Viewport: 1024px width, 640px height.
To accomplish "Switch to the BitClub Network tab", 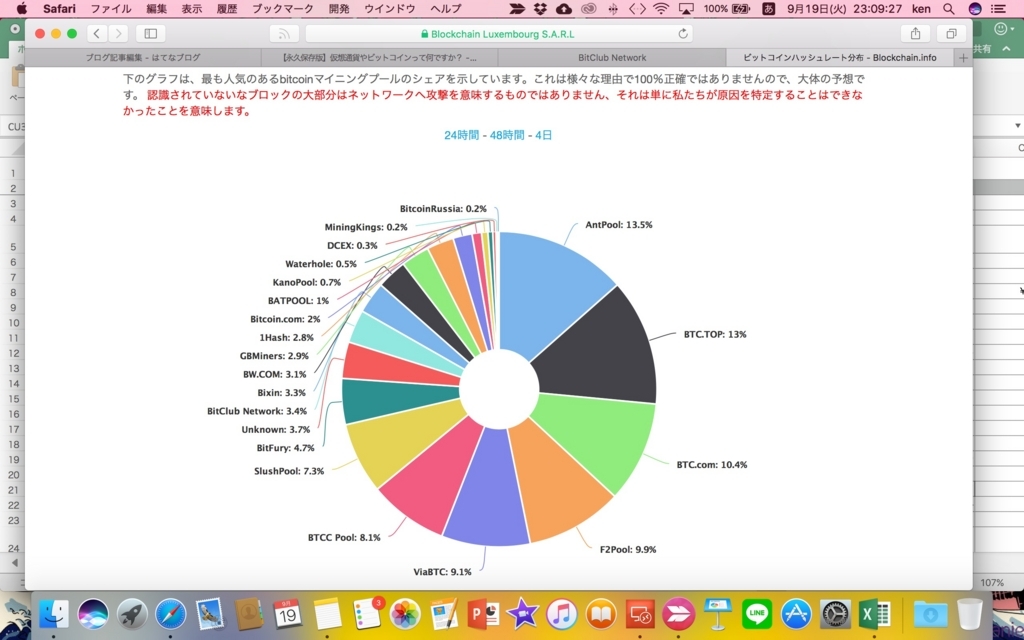I will click(x=612, y=57).
